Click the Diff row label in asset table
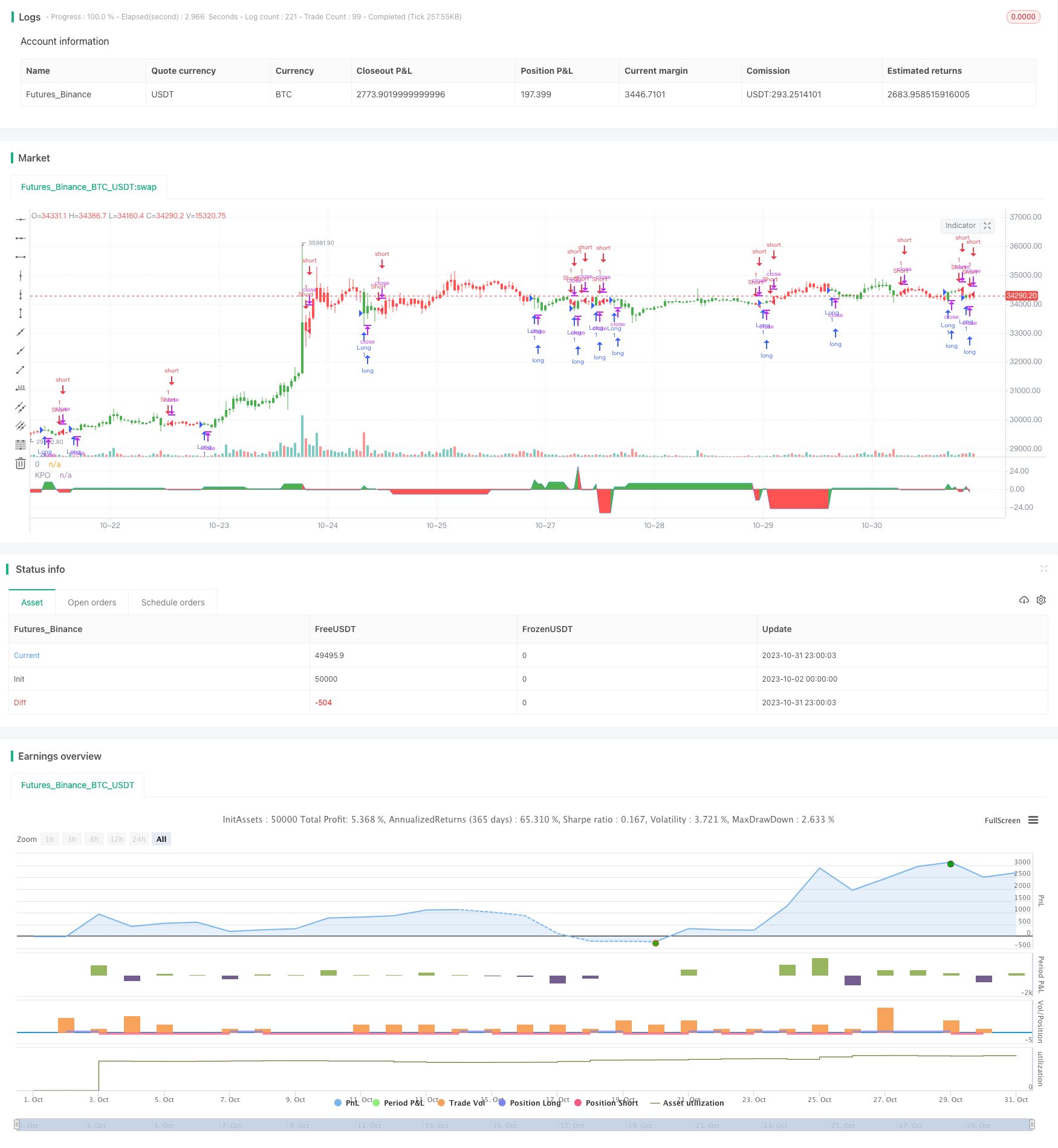The width and height of the screenshot is (1058, 1148). pos(20,702)
